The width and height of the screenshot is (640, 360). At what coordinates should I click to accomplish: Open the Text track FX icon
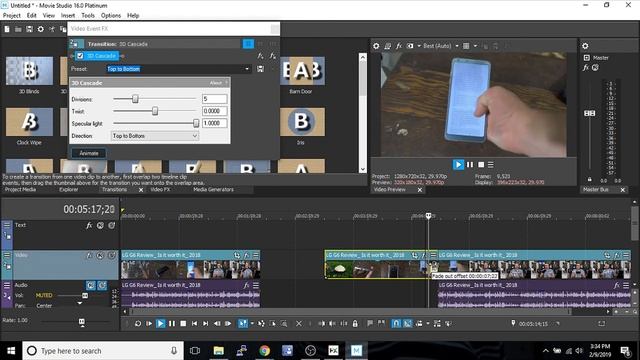click(x=89, y=225)
